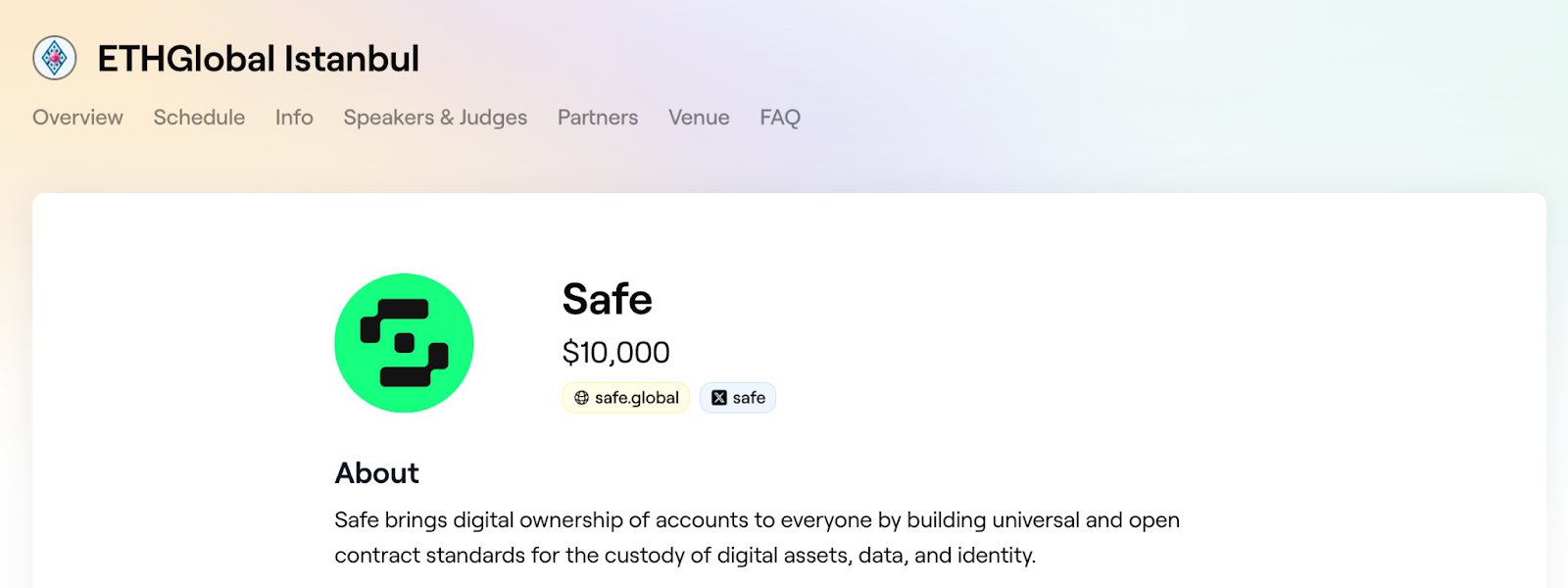Click the ETHGlobal Istanbul page title

[x=258, y=59]
